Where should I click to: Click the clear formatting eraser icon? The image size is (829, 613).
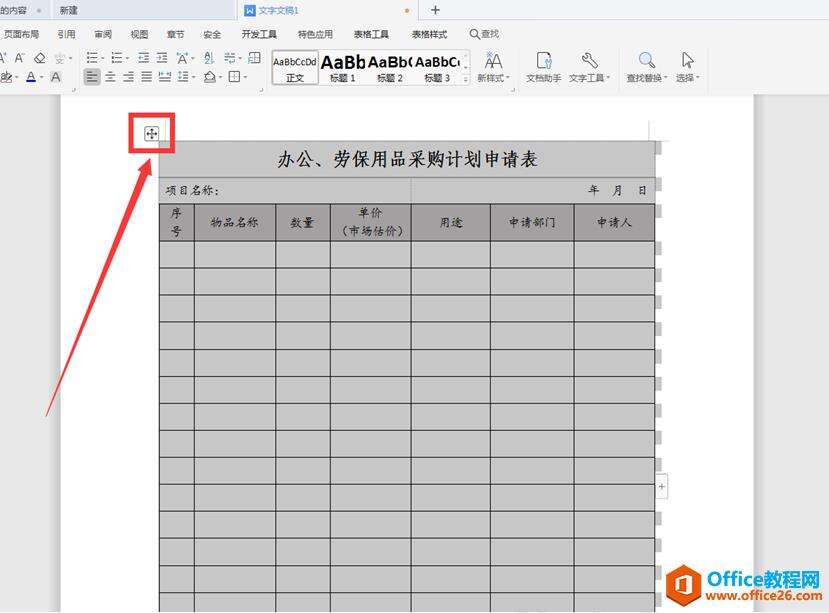tap(40, 58)
